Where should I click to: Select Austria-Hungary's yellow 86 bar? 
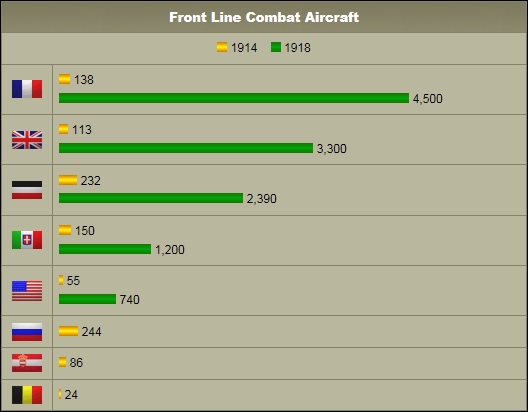(x=62, y=362)
